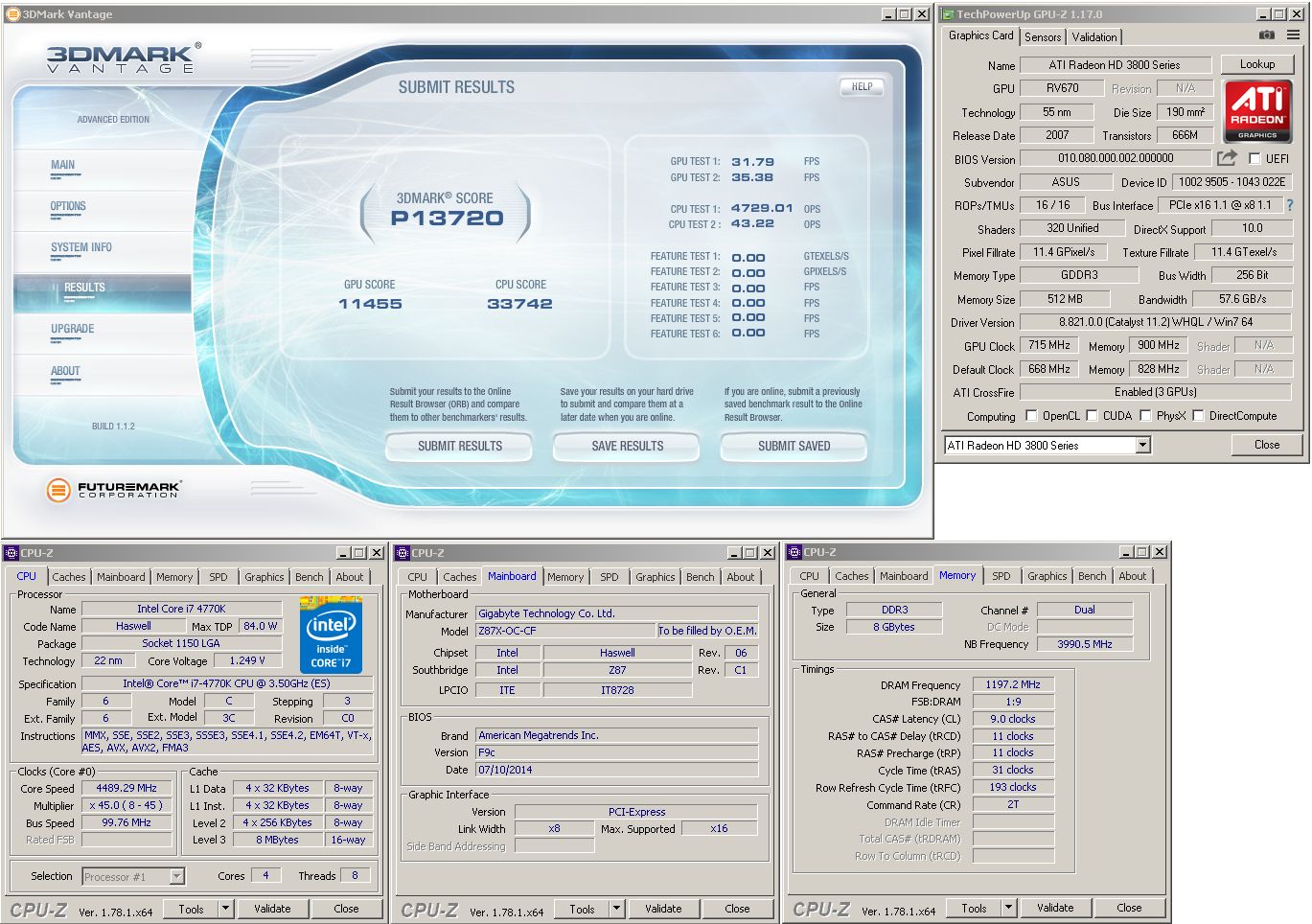Click the GPU name field ATI Radeon HD 3800 Series
Screen dimensions: 1312x924
pos(1115,65)
